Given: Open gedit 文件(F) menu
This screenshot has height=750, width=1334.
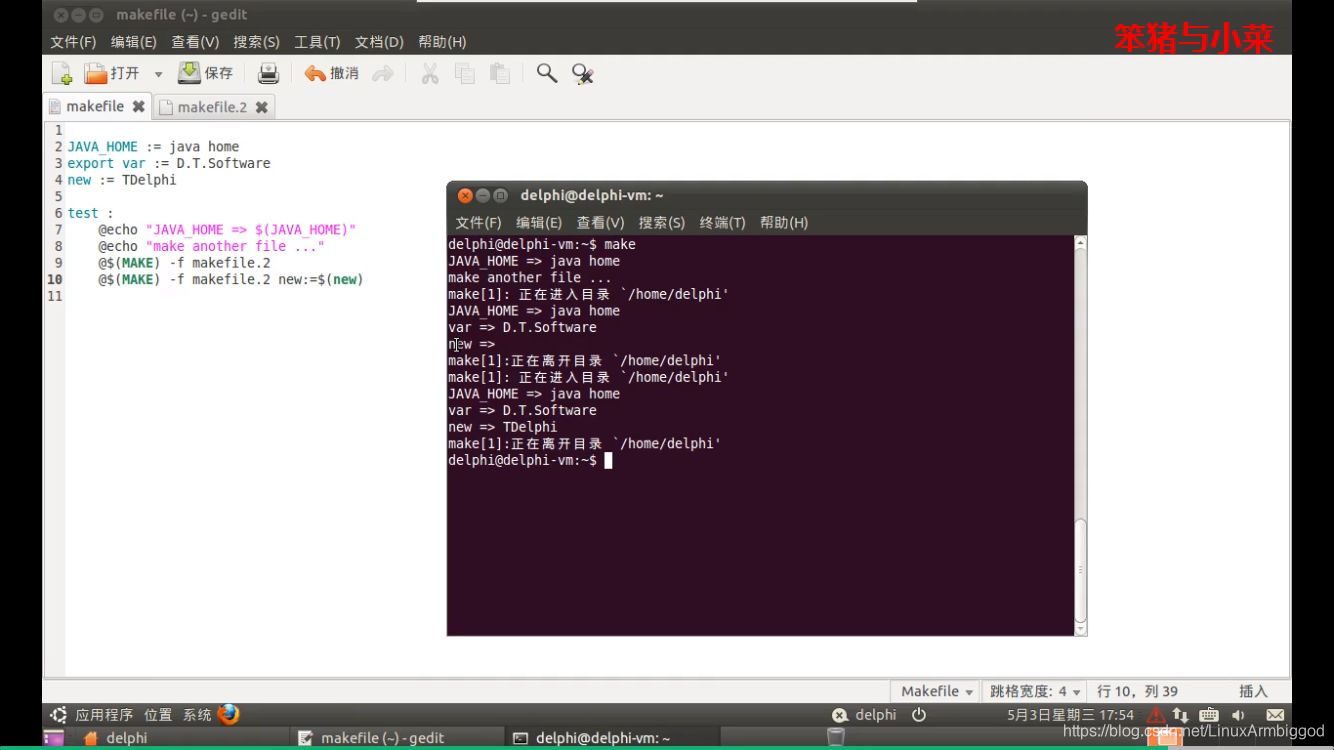Looking at the screenshot, I should pos(73,42).
